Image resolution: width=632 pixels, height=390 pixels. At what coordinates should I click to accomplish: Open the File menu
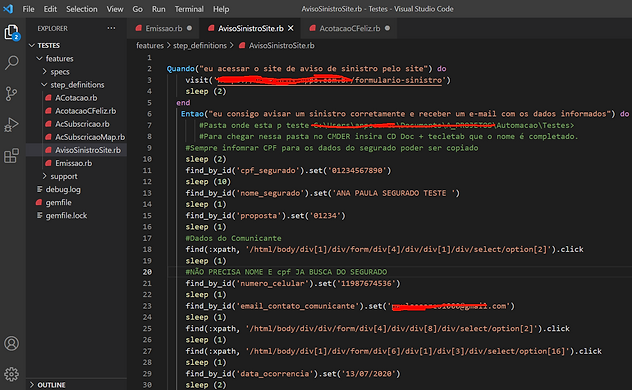pyautogui.click(x=28, y=9)
